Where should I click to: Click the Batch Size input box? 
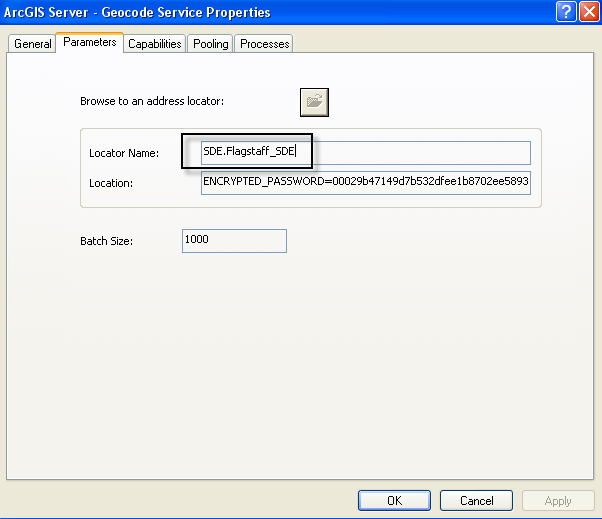pos(234,241)
